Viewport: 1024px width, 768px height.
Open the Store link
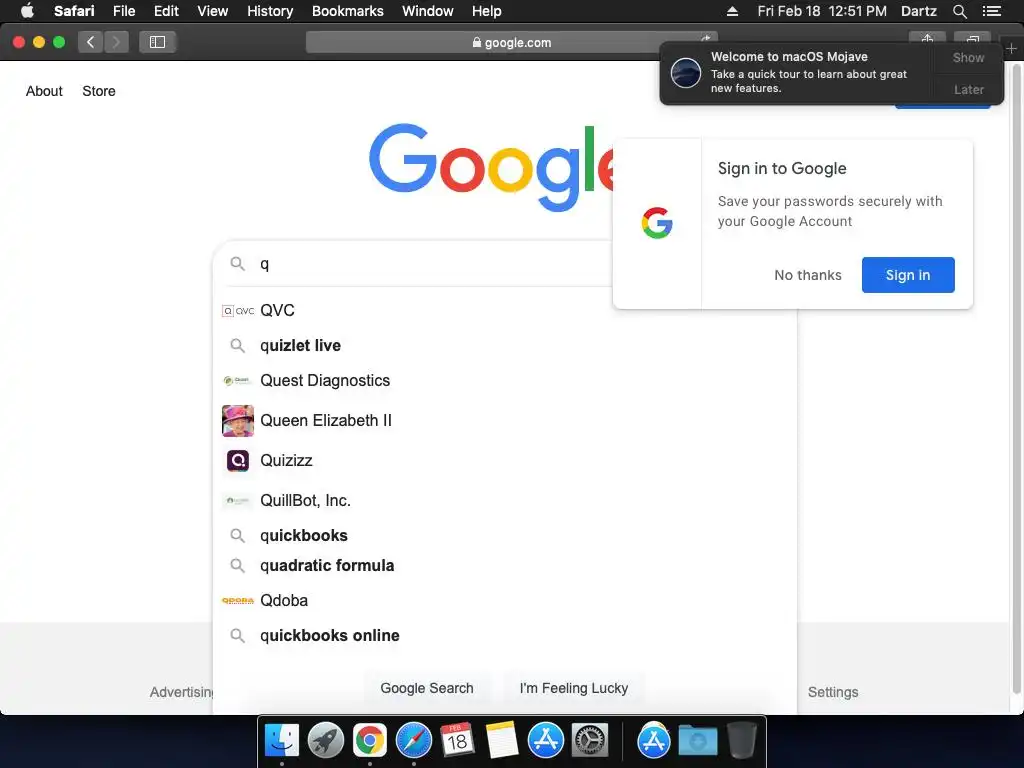click(x=99, y=91)
